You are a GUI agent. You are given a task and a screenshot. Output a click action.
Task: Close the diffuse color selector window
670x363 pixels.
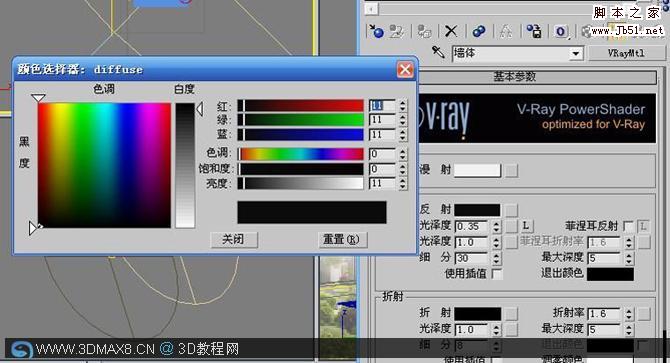click(x=405, y=70)
